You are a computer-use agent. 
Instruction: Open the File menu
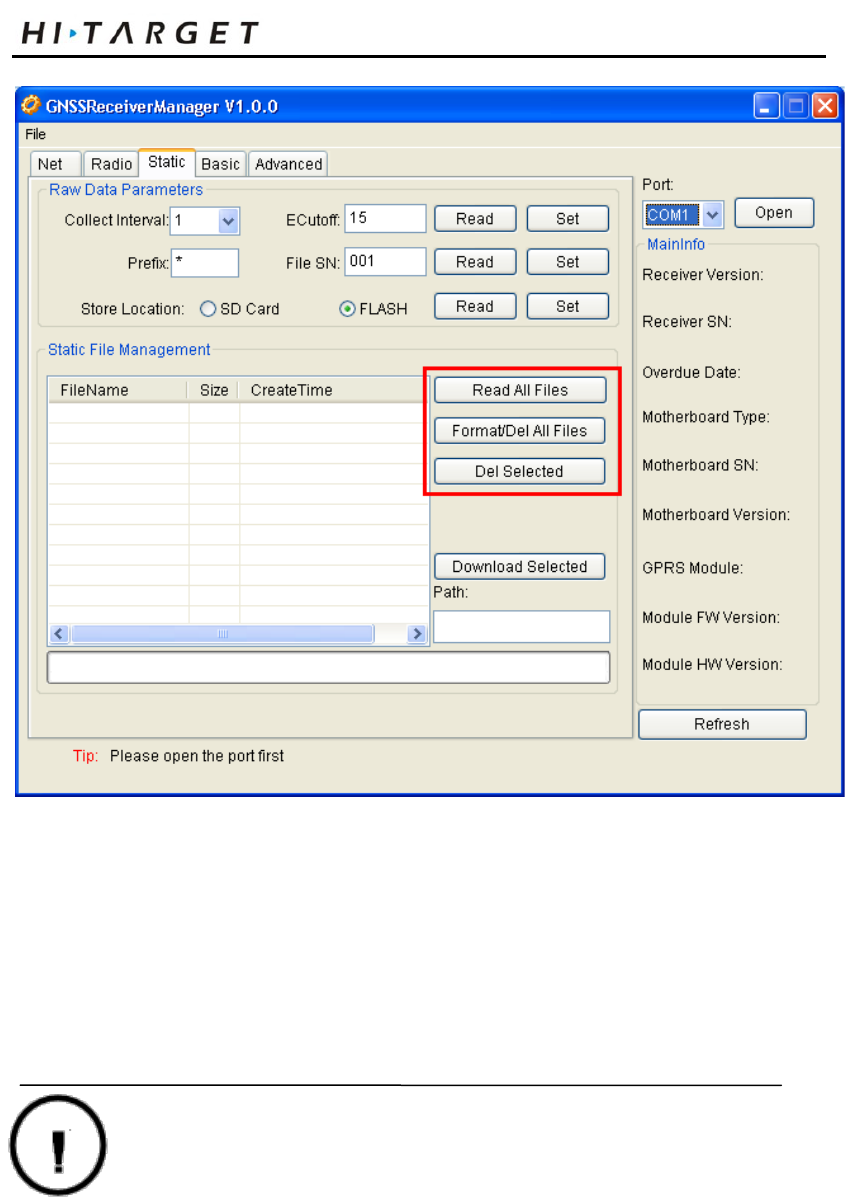tap(35, 133)
